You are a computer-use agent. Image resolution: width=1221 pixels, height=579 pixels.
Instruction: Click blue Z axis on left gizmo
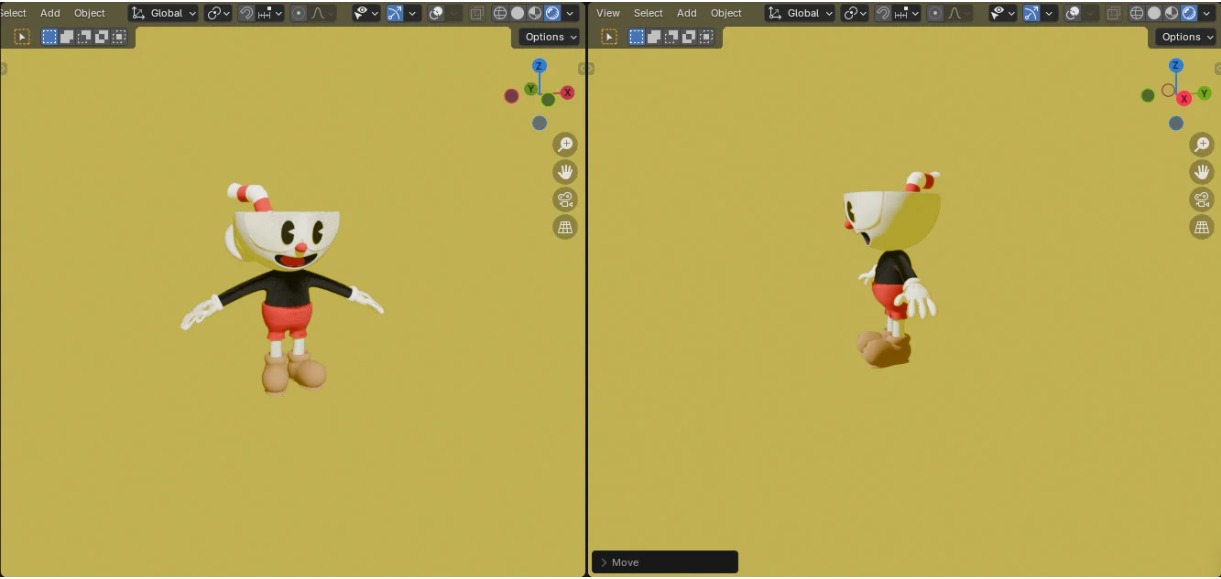click(x=539, y=66)
